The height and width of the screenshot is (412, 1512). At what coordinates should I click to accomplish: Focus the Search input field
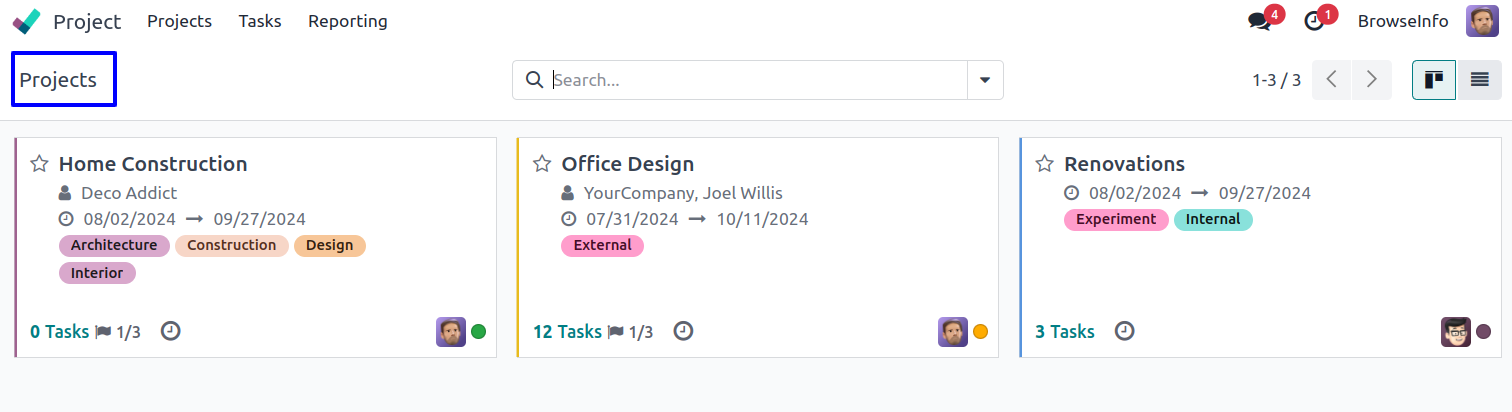[x=758, y=80]
